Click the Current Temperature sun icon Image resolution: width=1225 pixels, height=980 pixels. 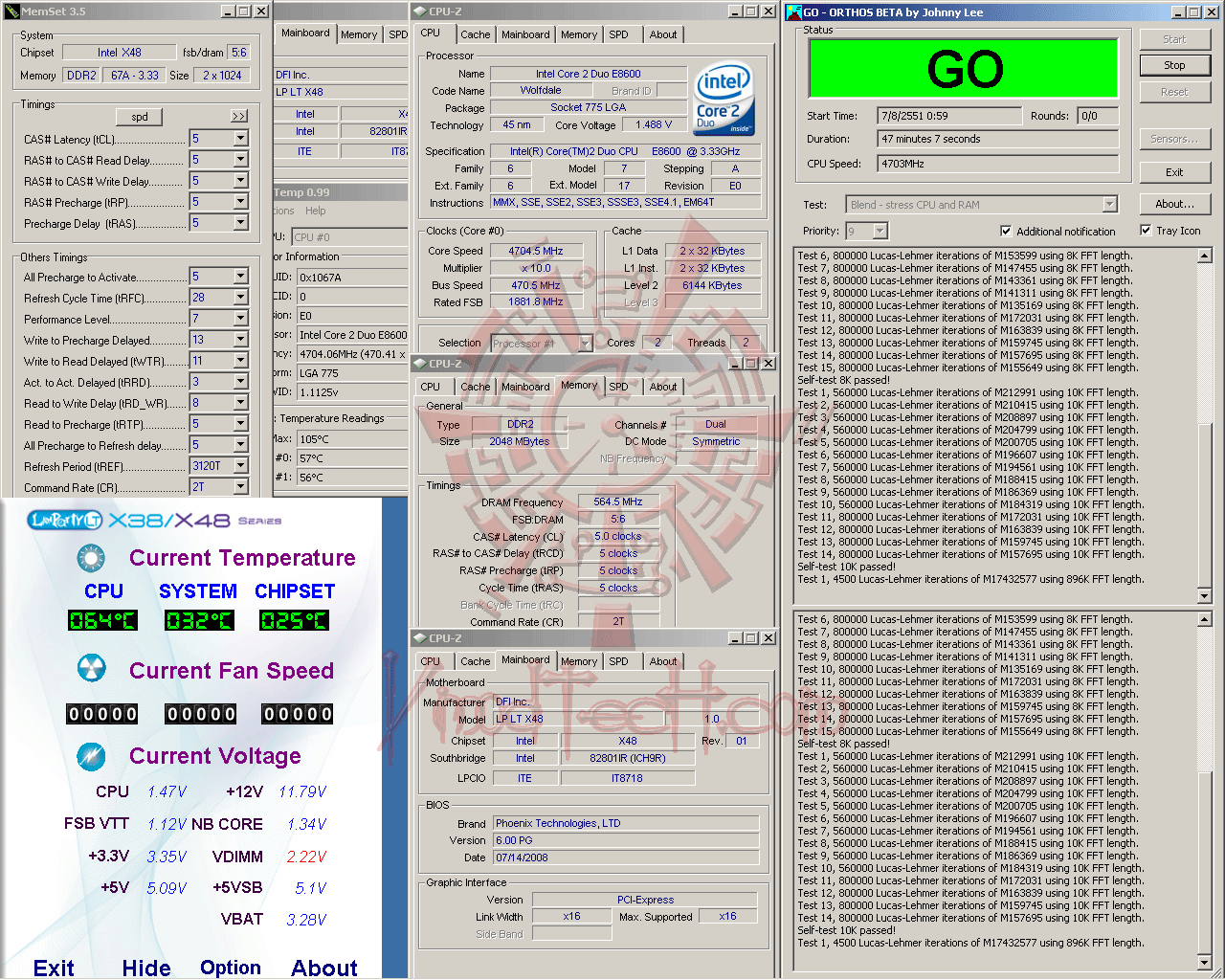click(x=91, y=558)
